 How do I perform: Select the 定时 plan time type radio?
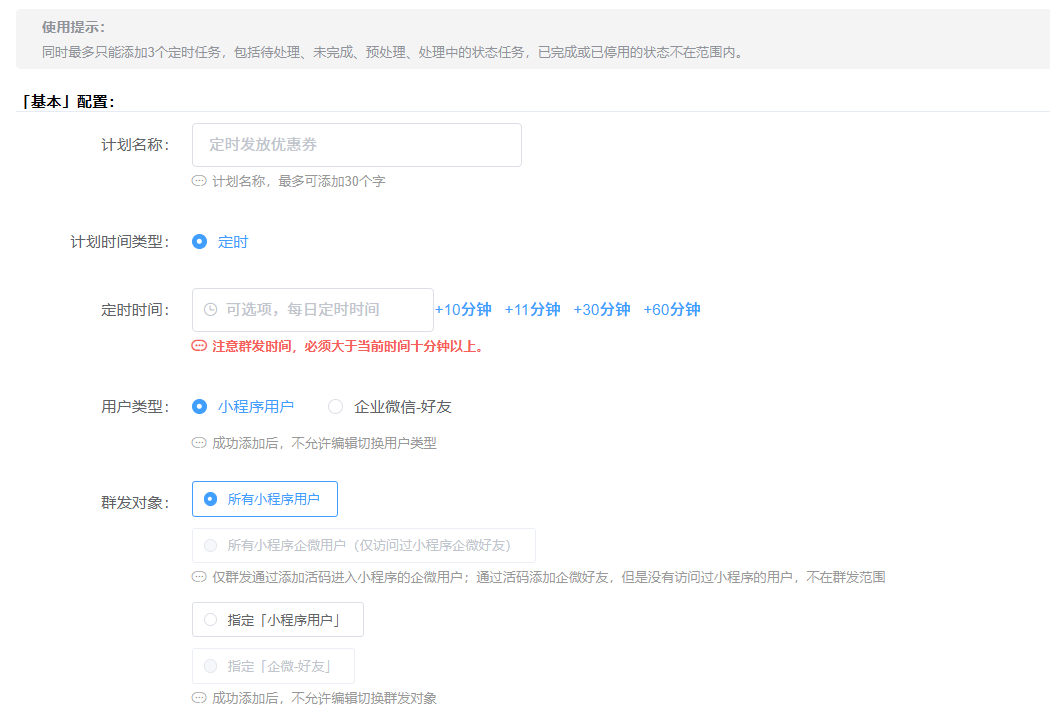click(x=199, y=242)
